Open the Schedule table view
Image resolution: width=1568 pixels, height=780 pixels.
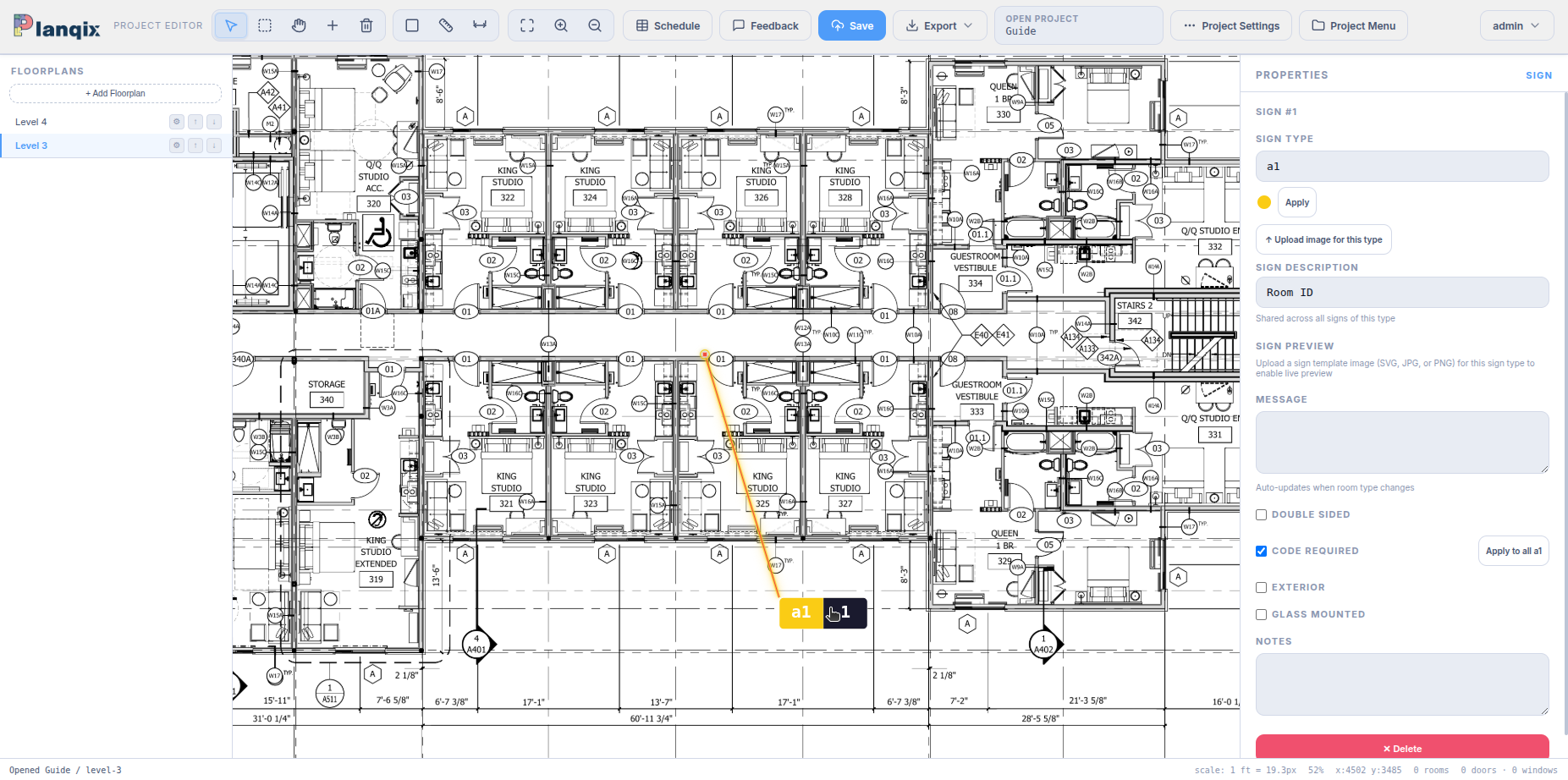coord(668,25)
